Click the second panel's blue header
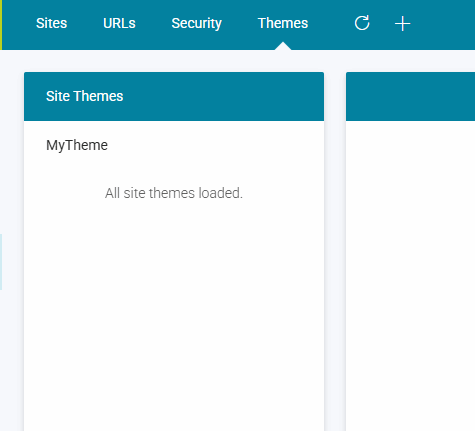475x431 pixels. [x=410, y=96]
